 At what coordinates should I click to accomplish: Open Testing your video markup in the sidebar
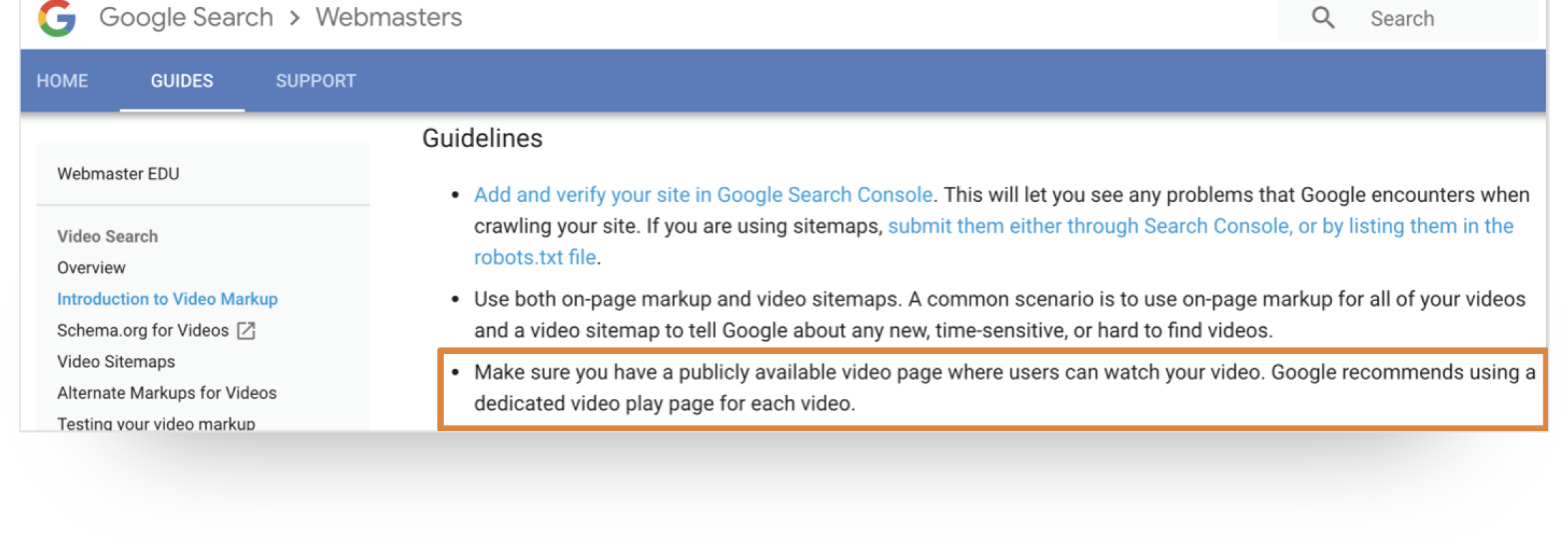[156, 423]
